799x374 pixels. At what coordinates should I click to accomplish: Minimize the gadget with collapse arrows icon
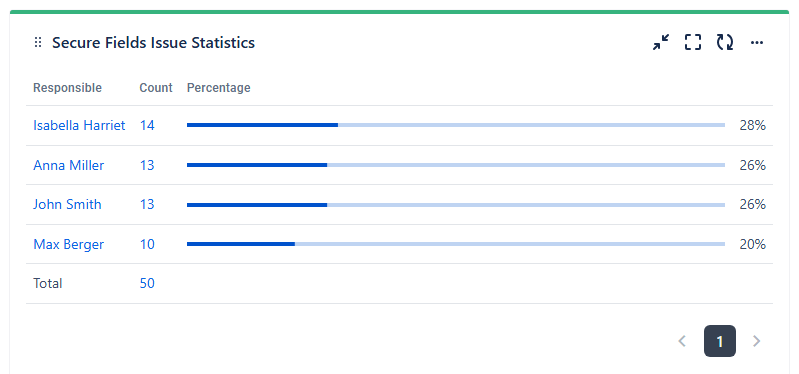coord(661,42)
